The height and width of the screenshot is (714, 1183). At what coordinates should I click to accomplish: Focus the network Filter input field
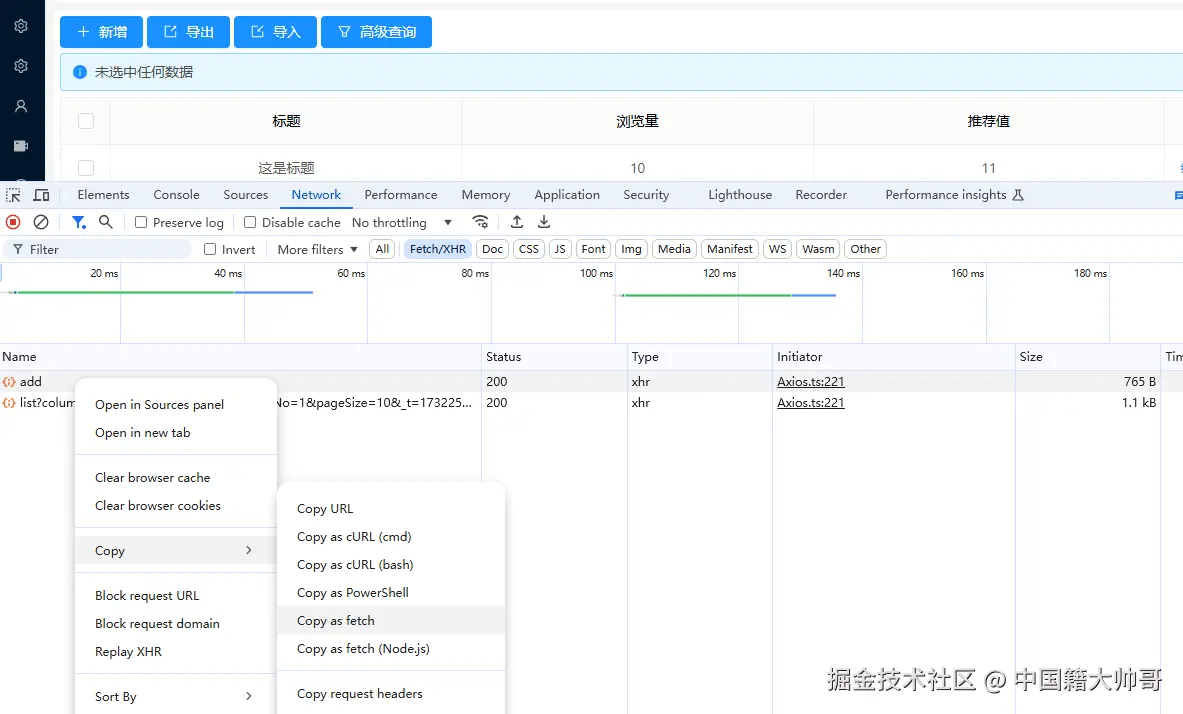[97, 249]
